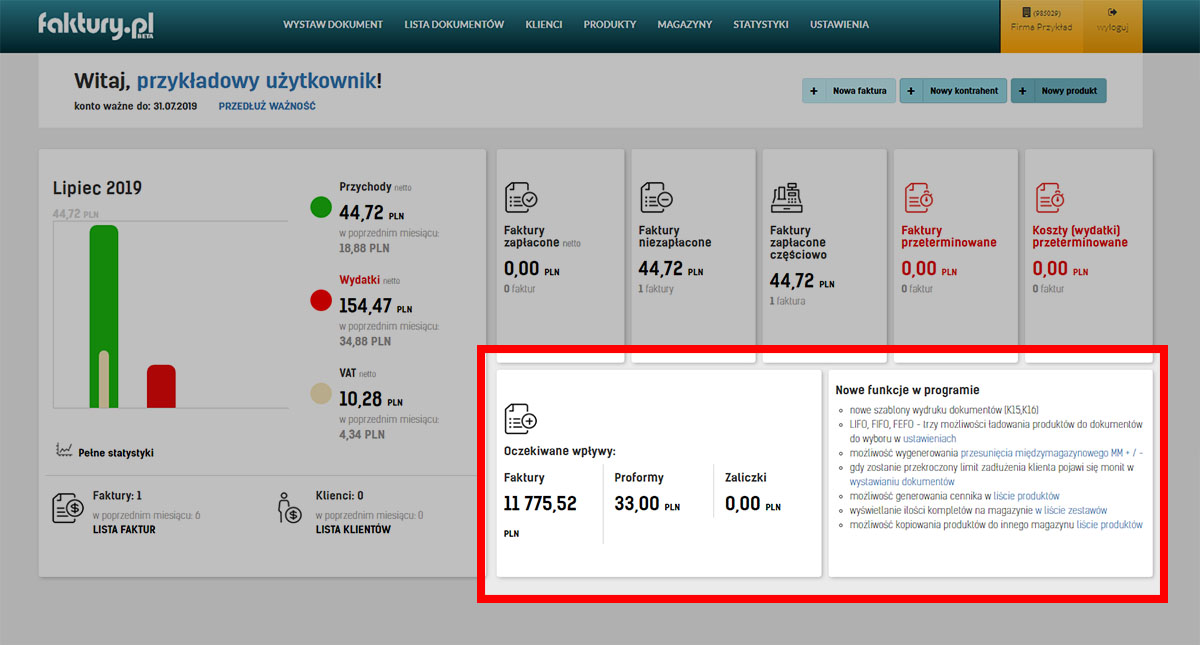This screenshot has width=1200, height=645.
Task: Click the red Wydatki color circle
Action: [x=321, y=300]
